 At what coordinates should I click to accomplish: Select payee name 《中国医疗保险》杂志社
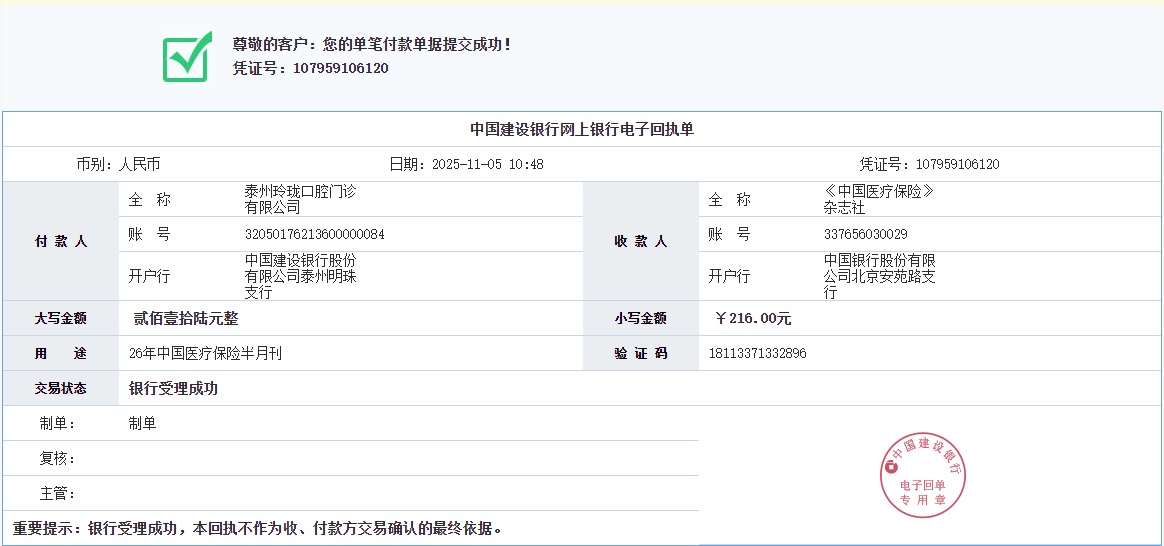click(x=878, y=199)
